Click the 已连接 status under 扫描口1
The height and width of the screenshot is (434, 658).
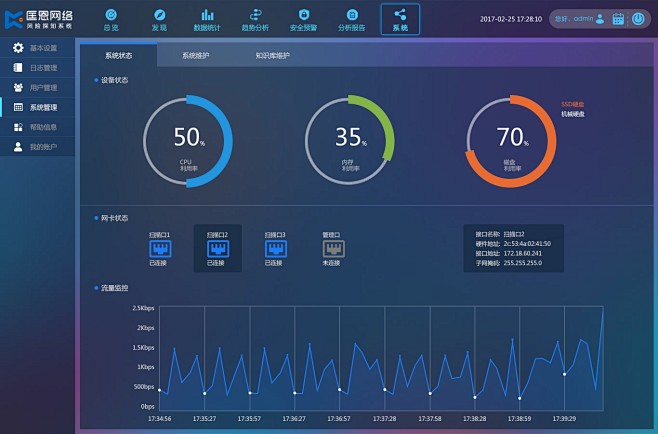158,263
